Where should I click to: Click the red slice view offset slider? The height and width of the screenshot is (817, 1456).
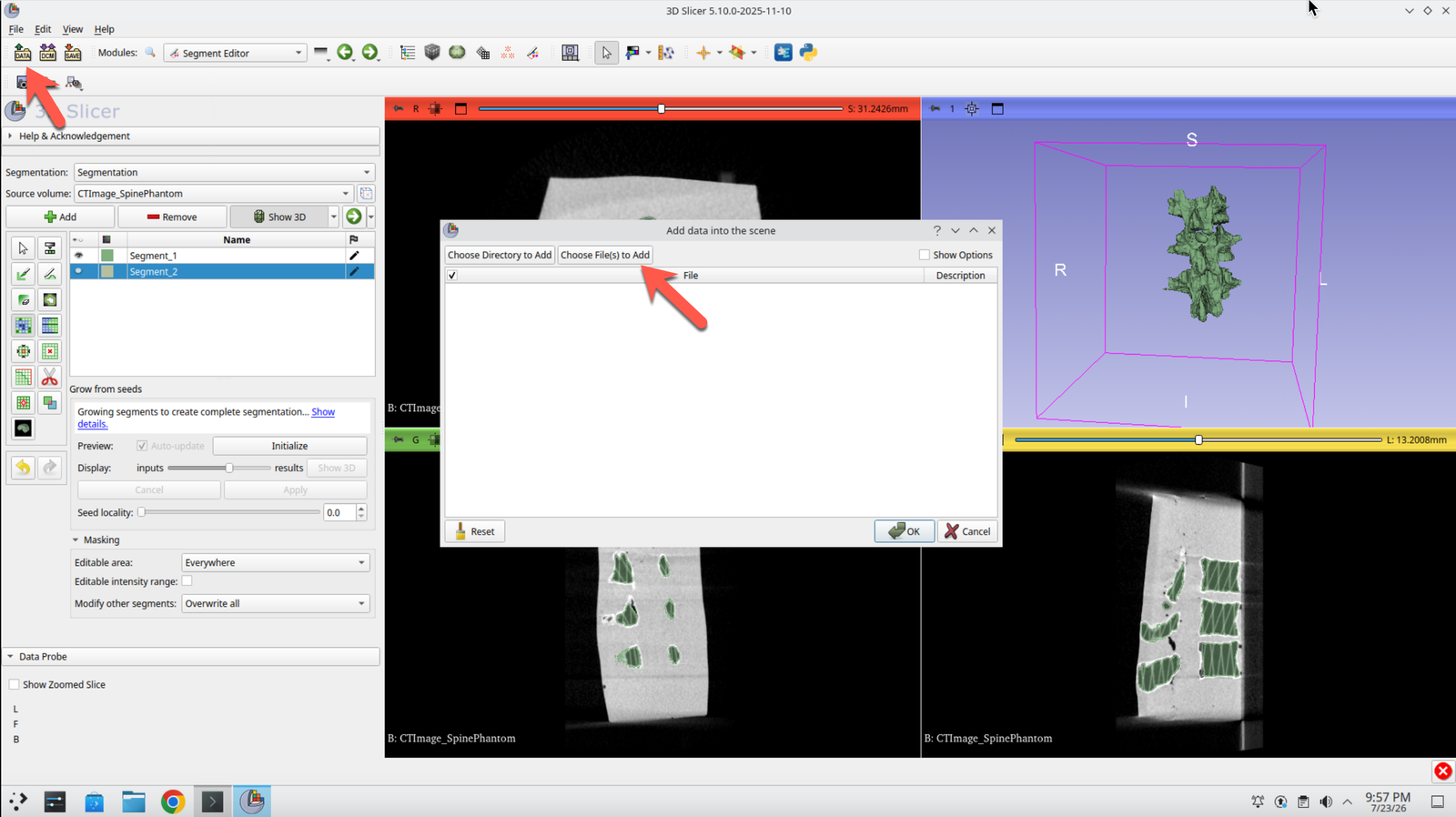[x=661, y=108]
